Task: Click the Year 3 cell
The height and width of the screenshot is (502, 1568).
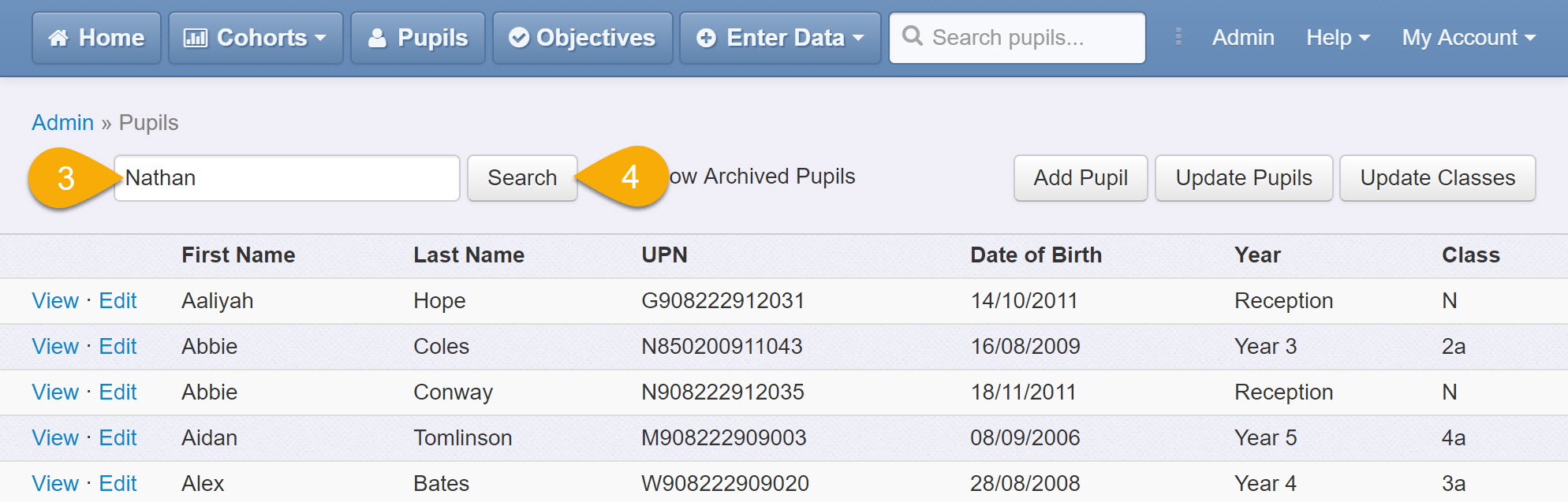Action: pos(1266,347)
